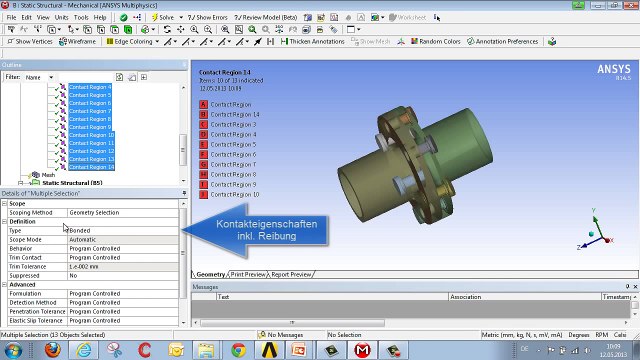
Task: Switch to the Print Preview tab
Action: (248, 274)
